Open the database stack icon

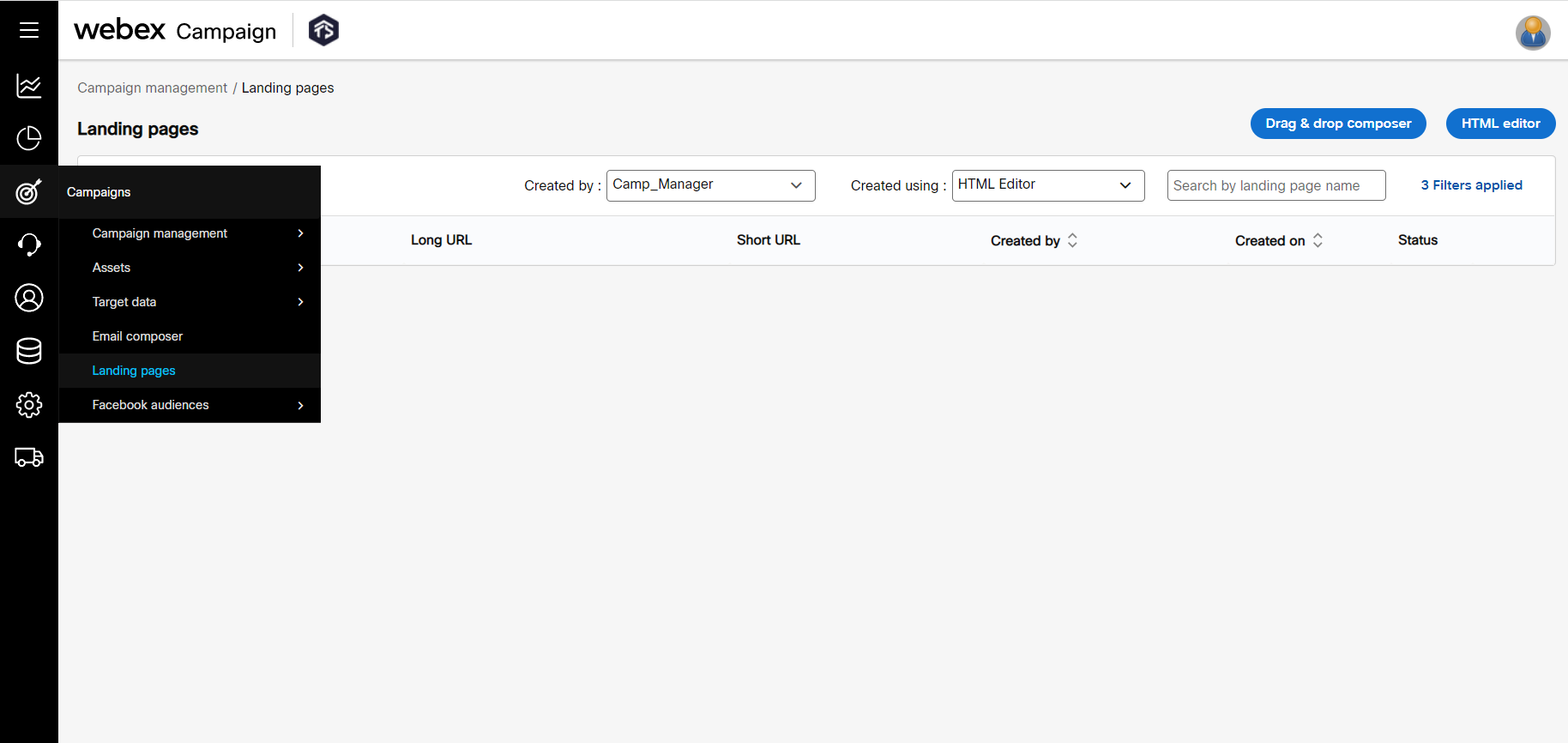29,351
